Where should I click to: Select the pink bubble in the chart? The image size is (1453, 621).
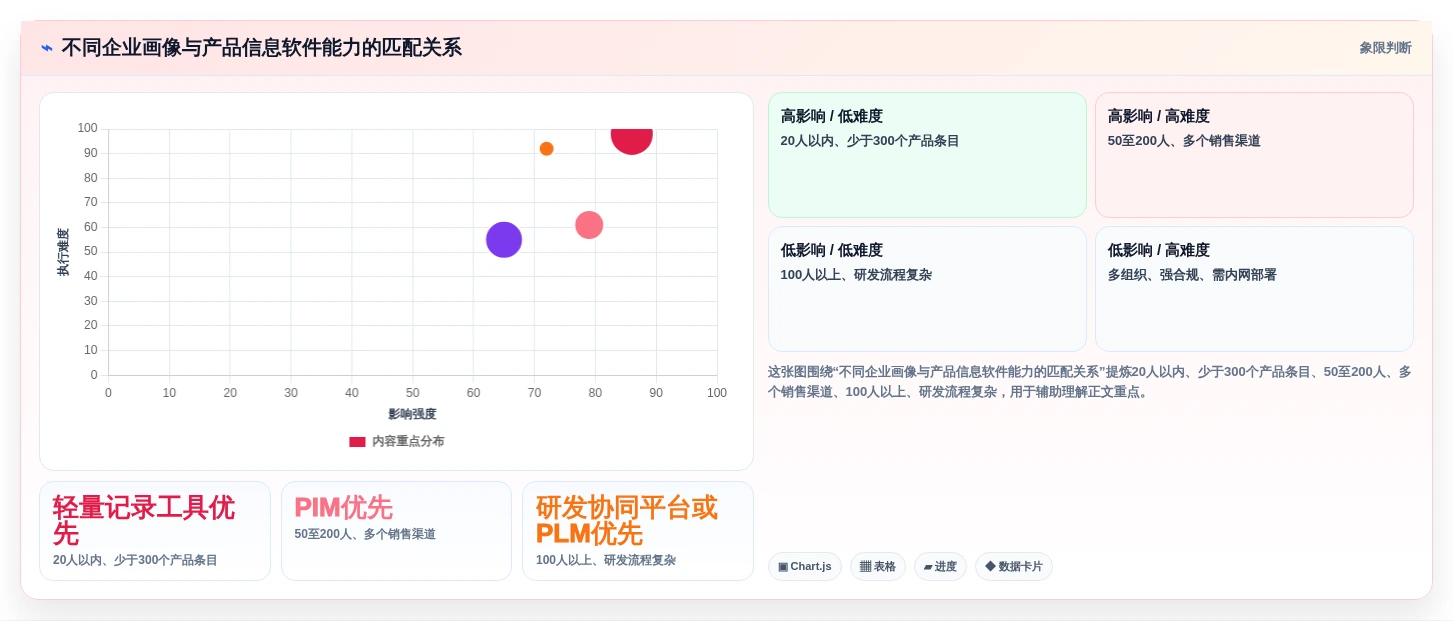coord(589,225)
